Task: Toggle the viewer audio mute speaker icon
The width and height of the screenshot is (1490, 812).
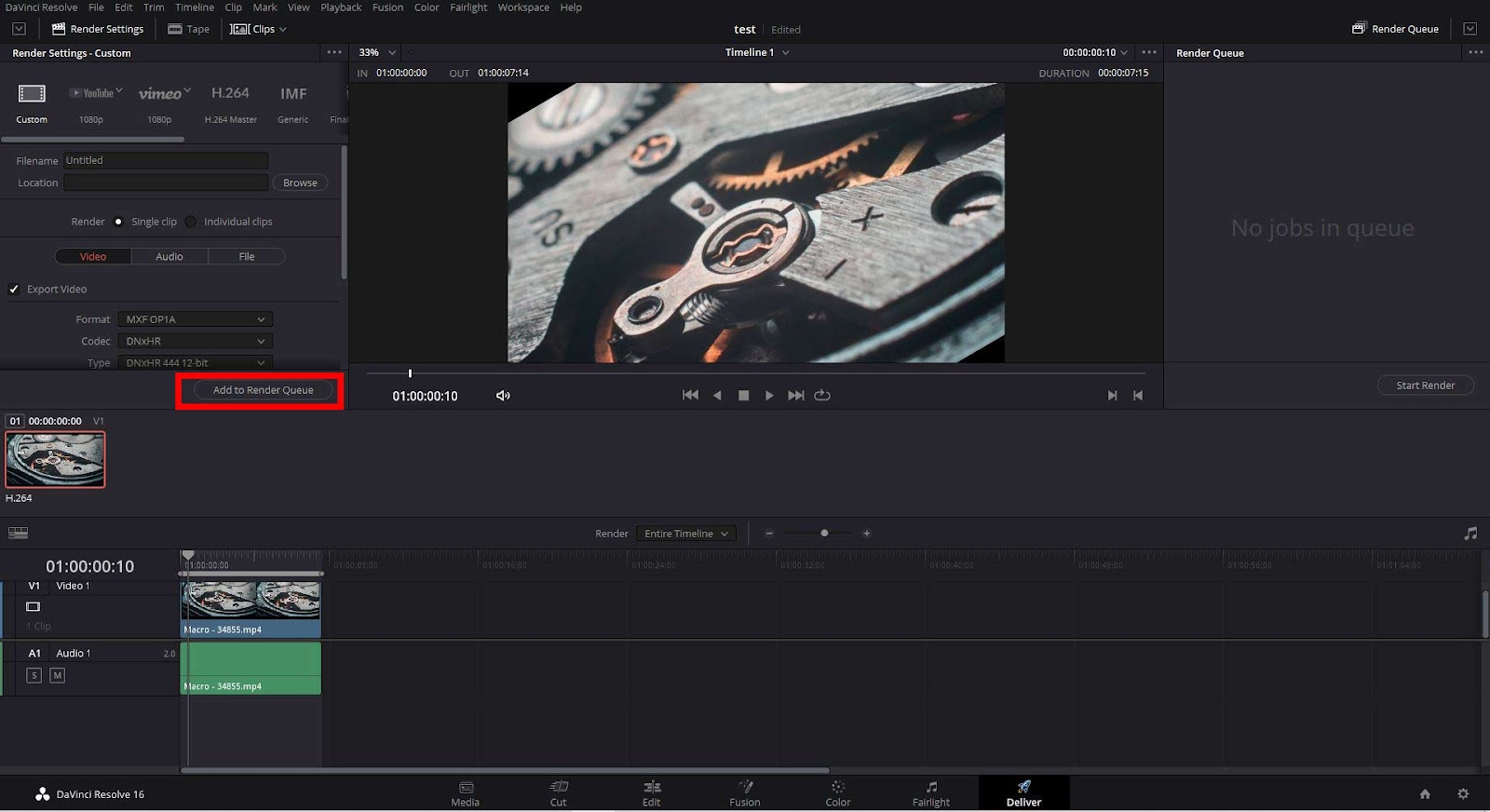Action: (x=503, y=396)
